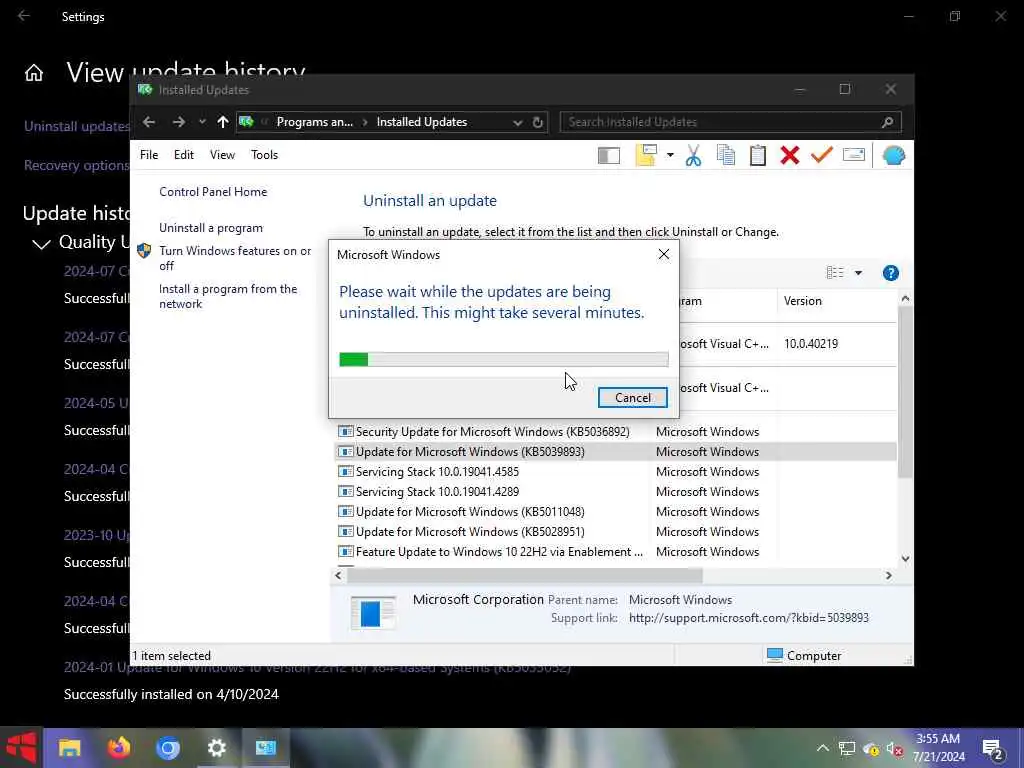This screenshot has width=1024, height=768.
Task: Click the support link for kbid=5039893
Action: click(x=748, y=618)
